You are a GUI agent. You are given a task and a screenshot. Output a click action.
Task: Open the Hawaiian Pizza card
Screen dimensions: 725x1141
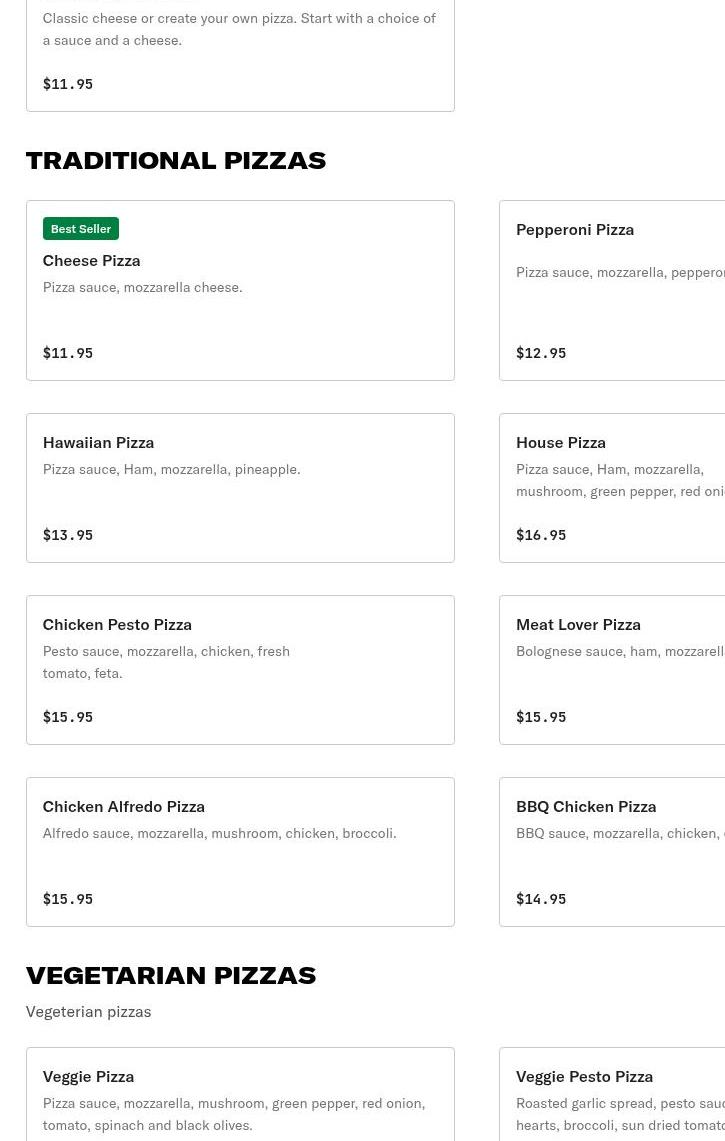point(240,487)
